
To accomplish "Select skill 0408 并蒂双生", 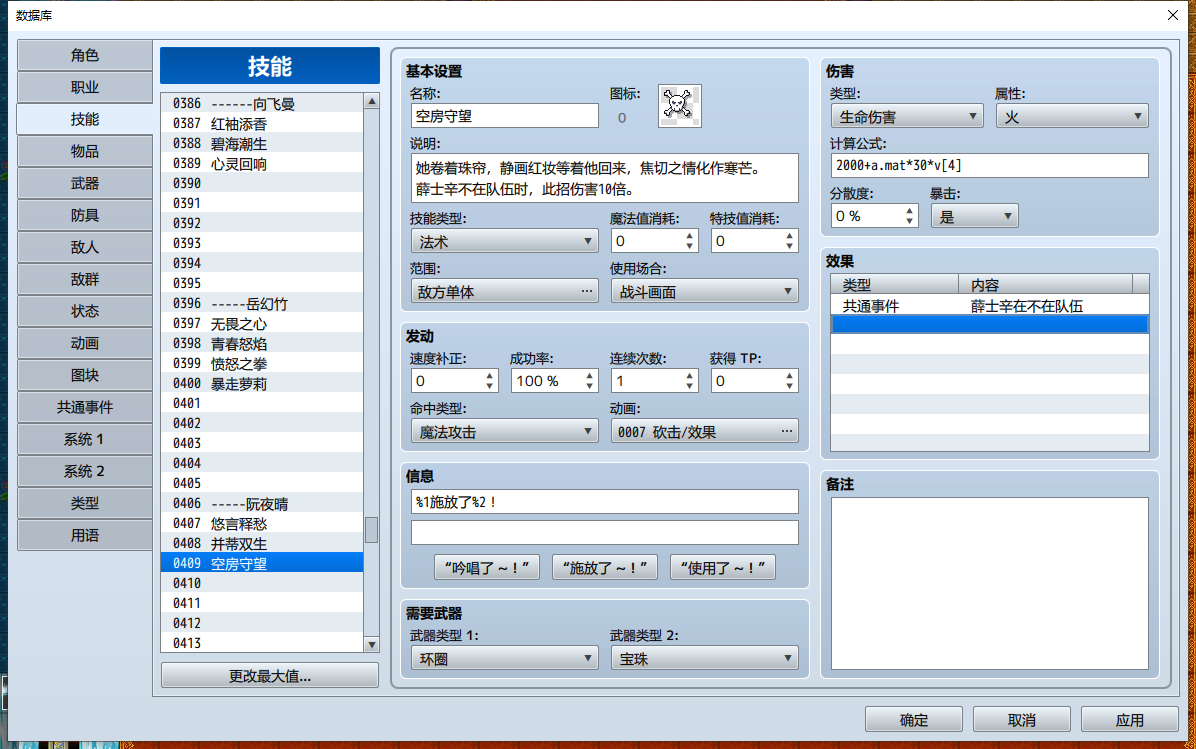I will [x=262, y=543].
